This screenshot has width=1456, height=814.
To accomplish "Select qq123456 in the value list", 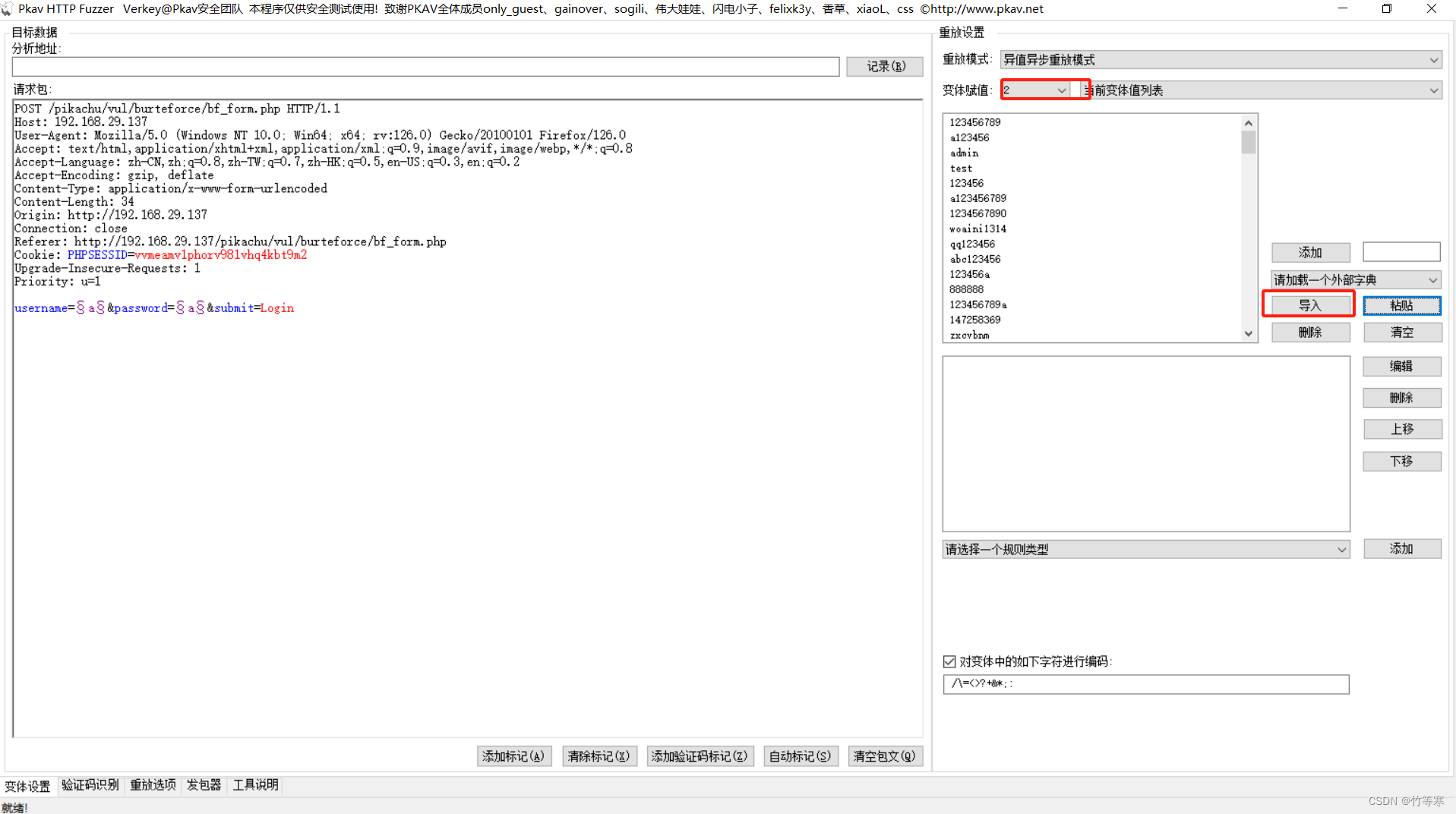I will coord(972,244).
